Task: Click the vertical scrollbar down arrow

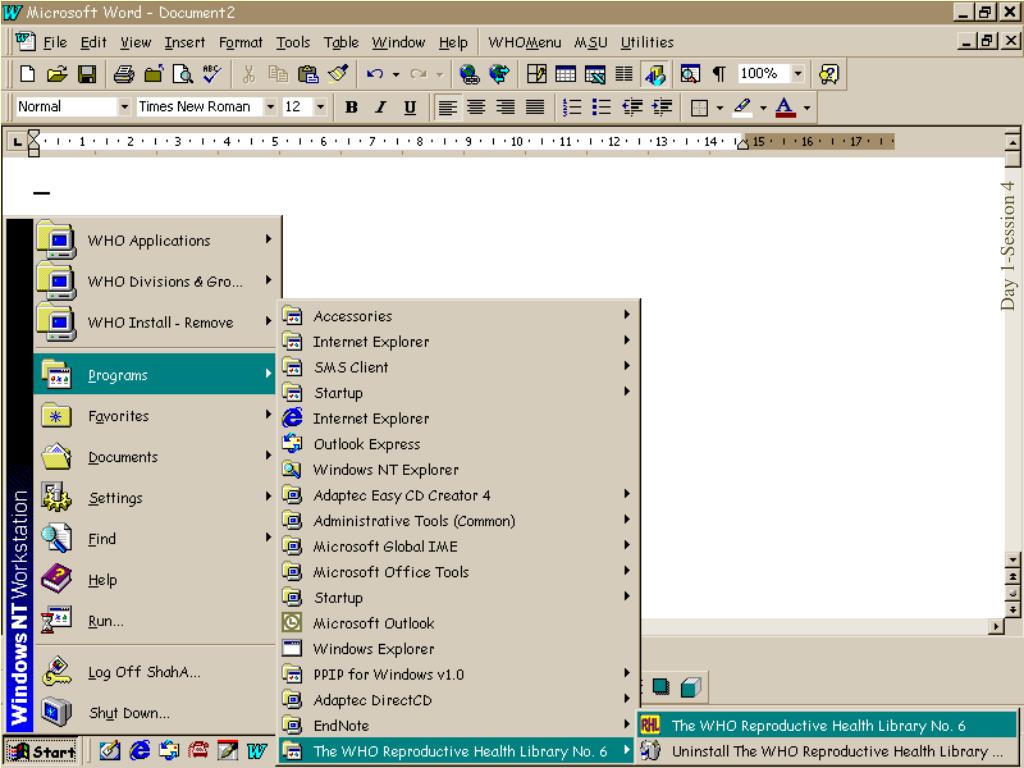Action: pos(1012,560)
